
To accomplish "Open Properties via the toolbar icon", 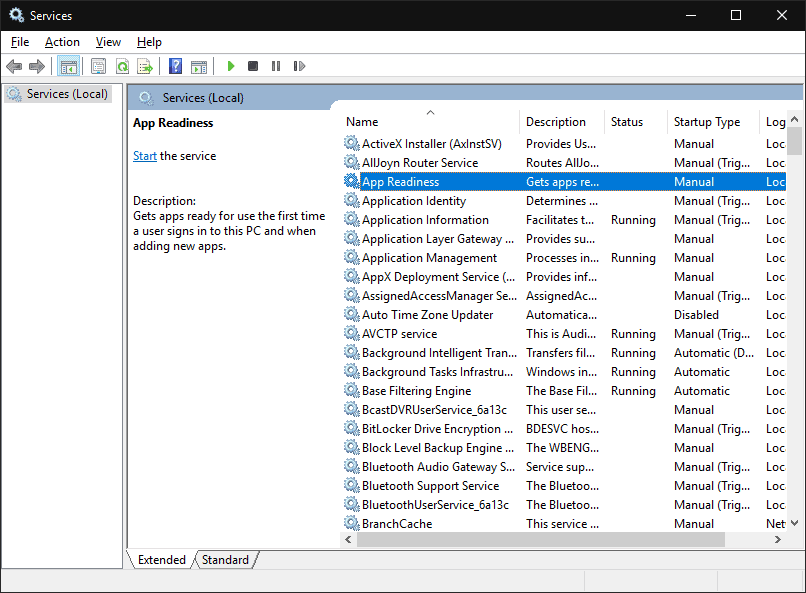I will click(98, 66).
